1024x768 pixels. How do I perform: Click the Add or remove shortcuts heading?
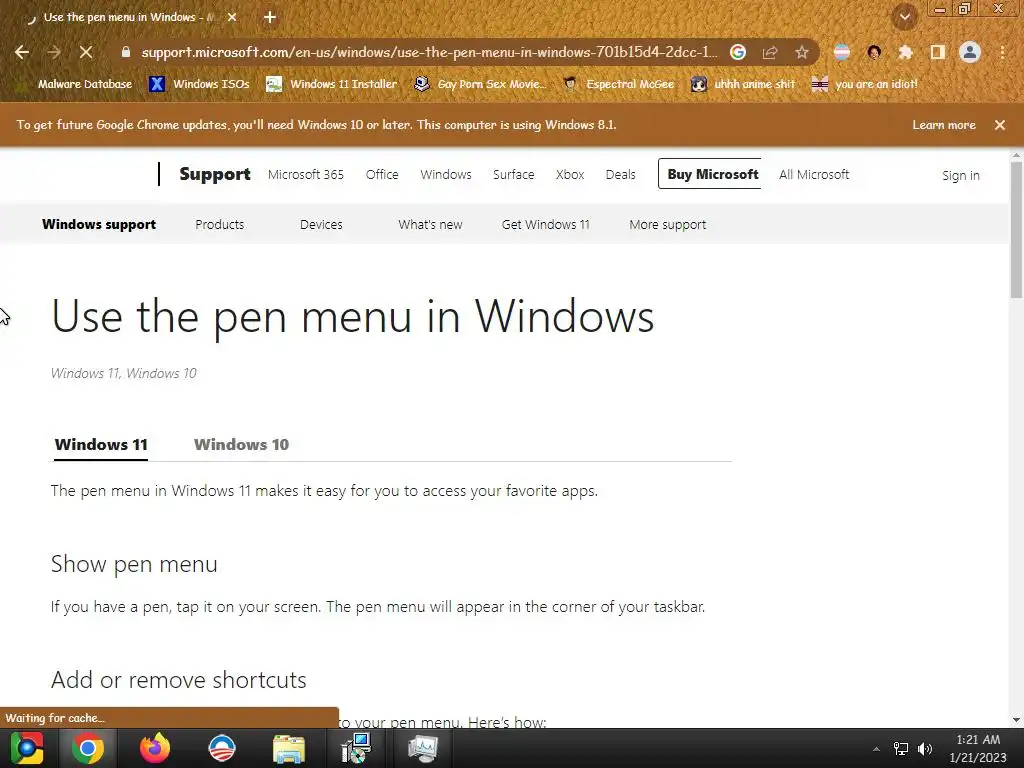click(x=178, y=680)
